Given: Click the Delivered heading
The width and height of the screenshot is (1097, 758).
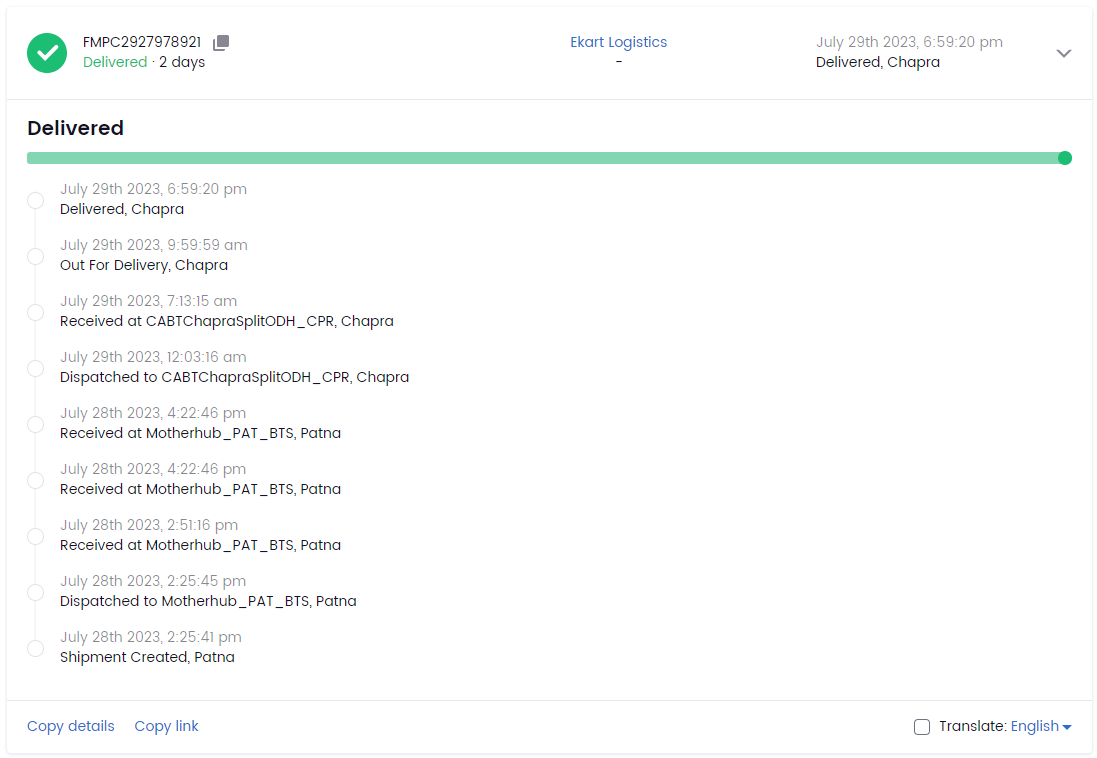Looking at the screenshot, I should [x=76, y=128].
